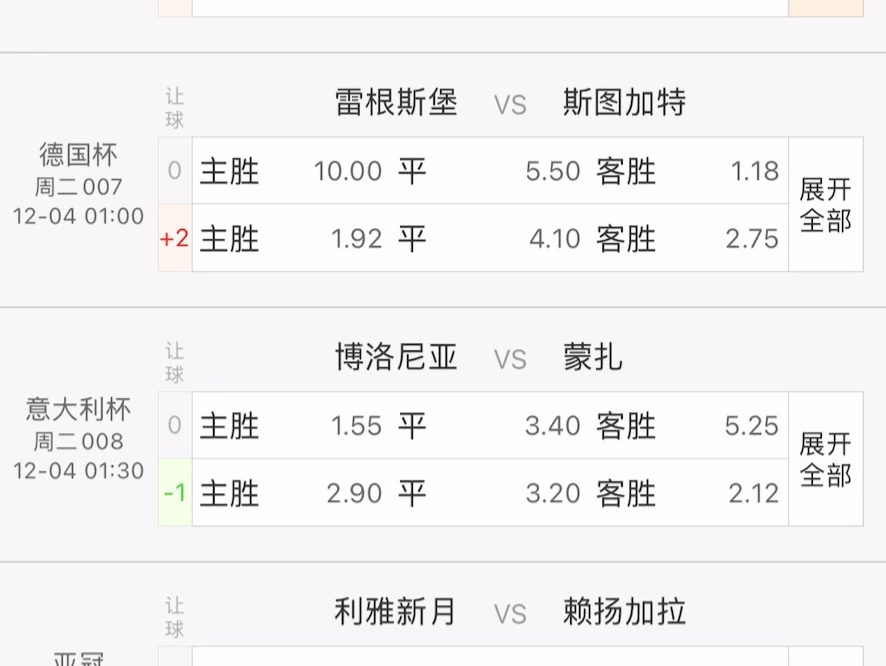Select 主胜 at 1.55 for 博洛尼亚
Viewport: 886px width, 666px height.
coord(291,426)
